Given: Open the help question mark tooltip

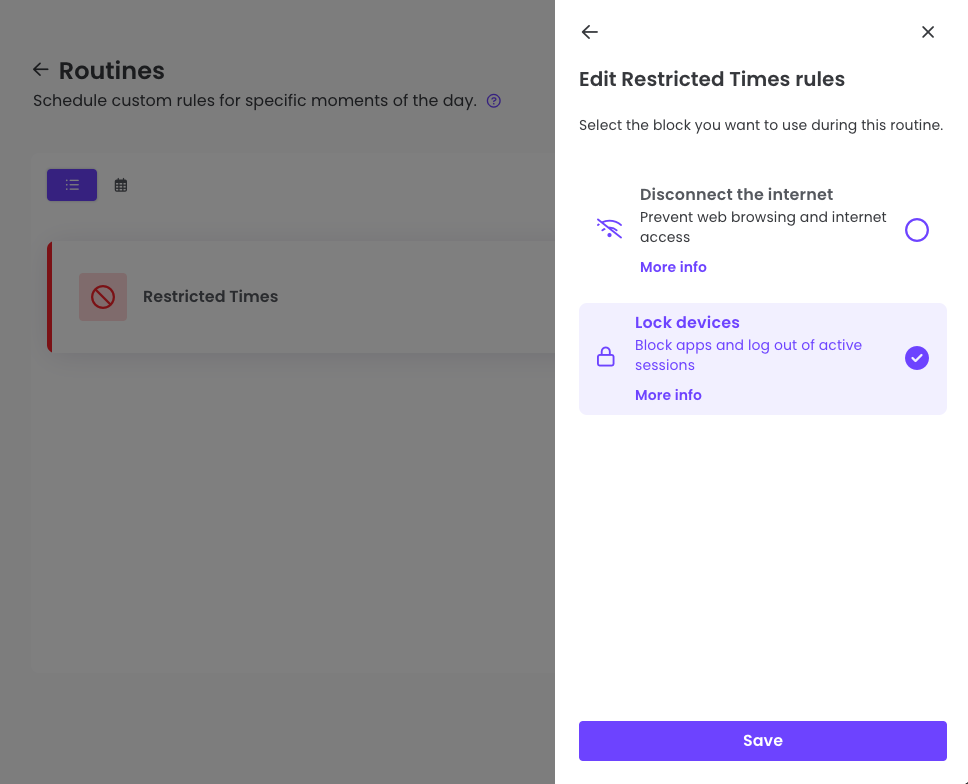Looking at the screenshot, I should pyautogui.click(x=493, y=100).
